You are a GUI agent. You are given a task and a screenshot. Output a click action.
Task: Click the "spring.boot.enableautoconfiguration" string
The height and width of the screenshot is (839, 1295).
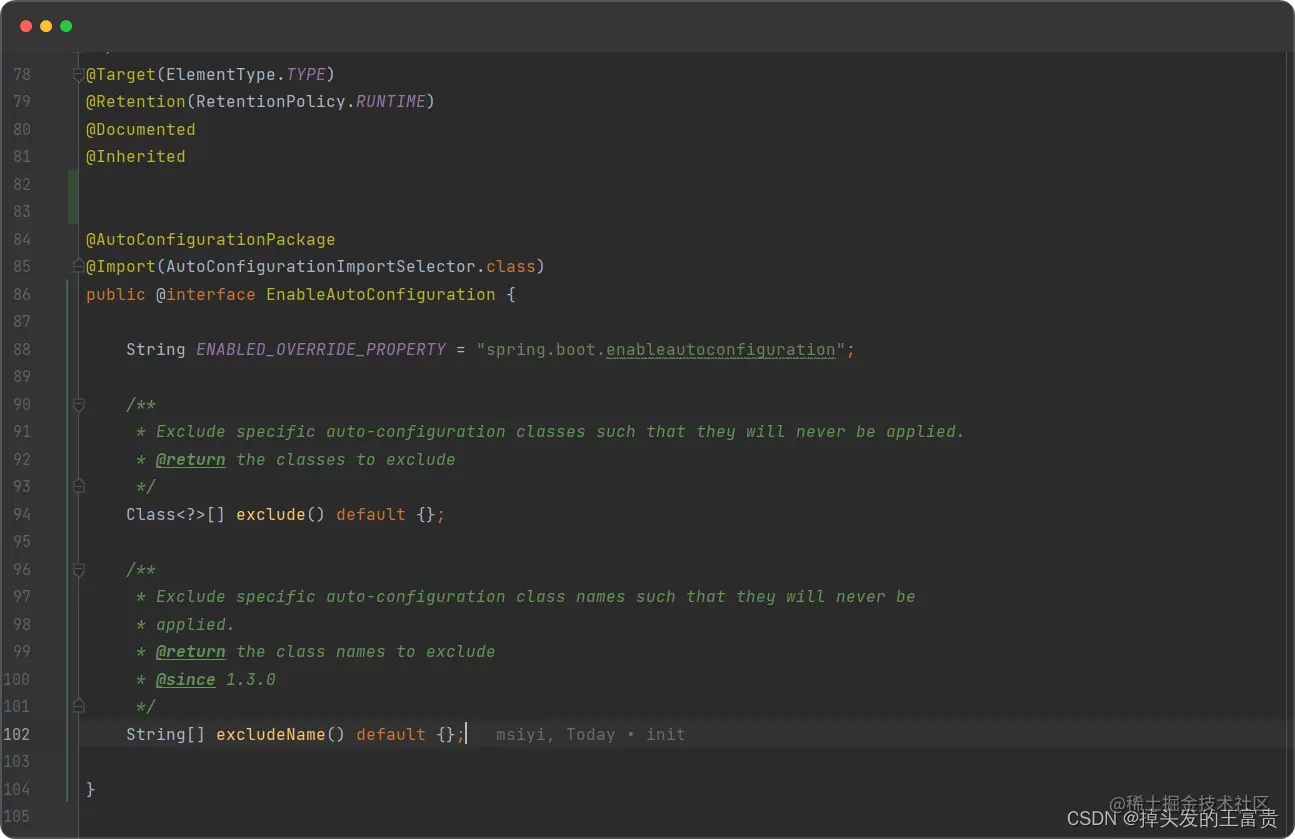click(661, 350)
